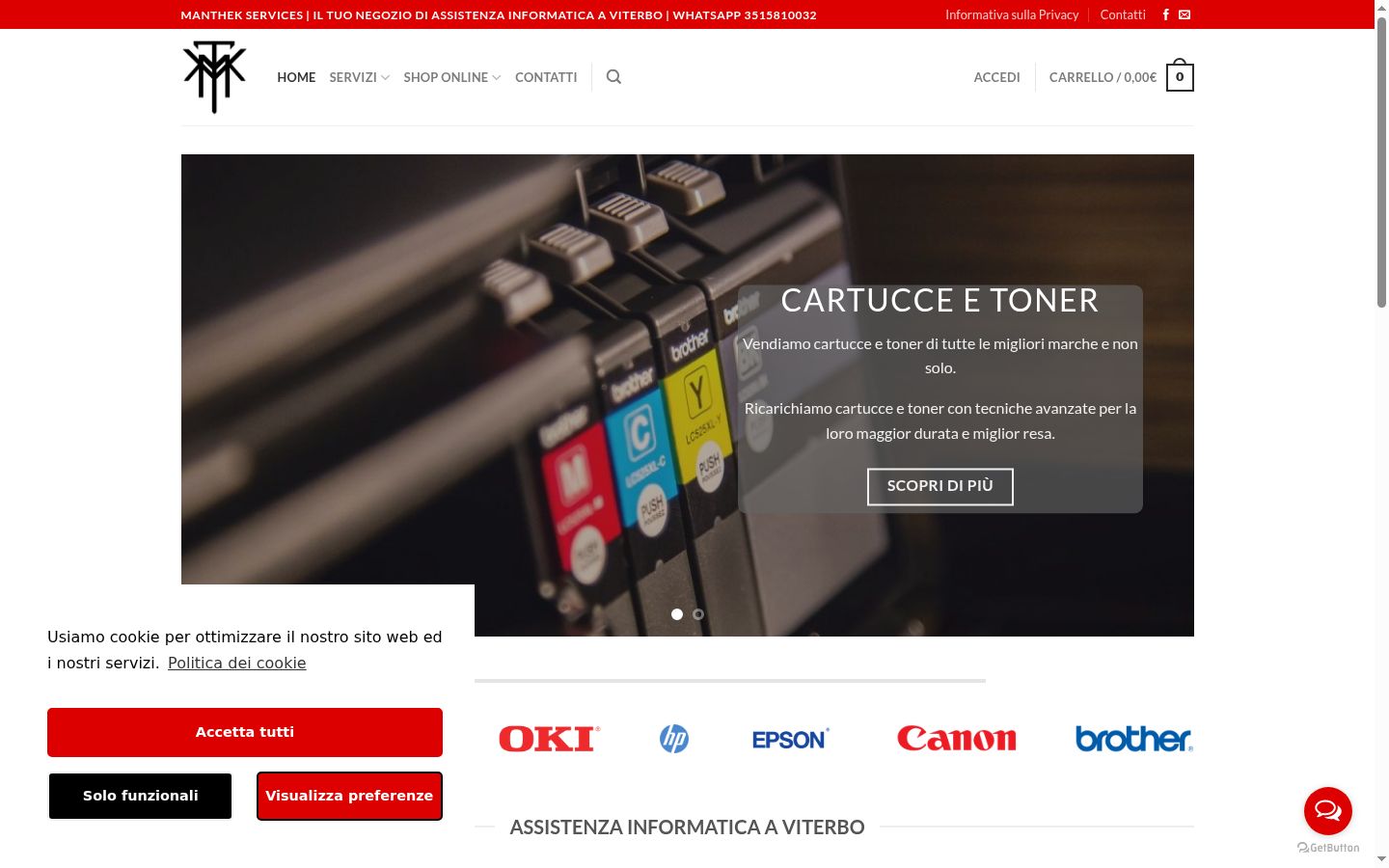Click the Canon brand logo
Viewport: 1389px width, 868px height.
click(957, 739)
